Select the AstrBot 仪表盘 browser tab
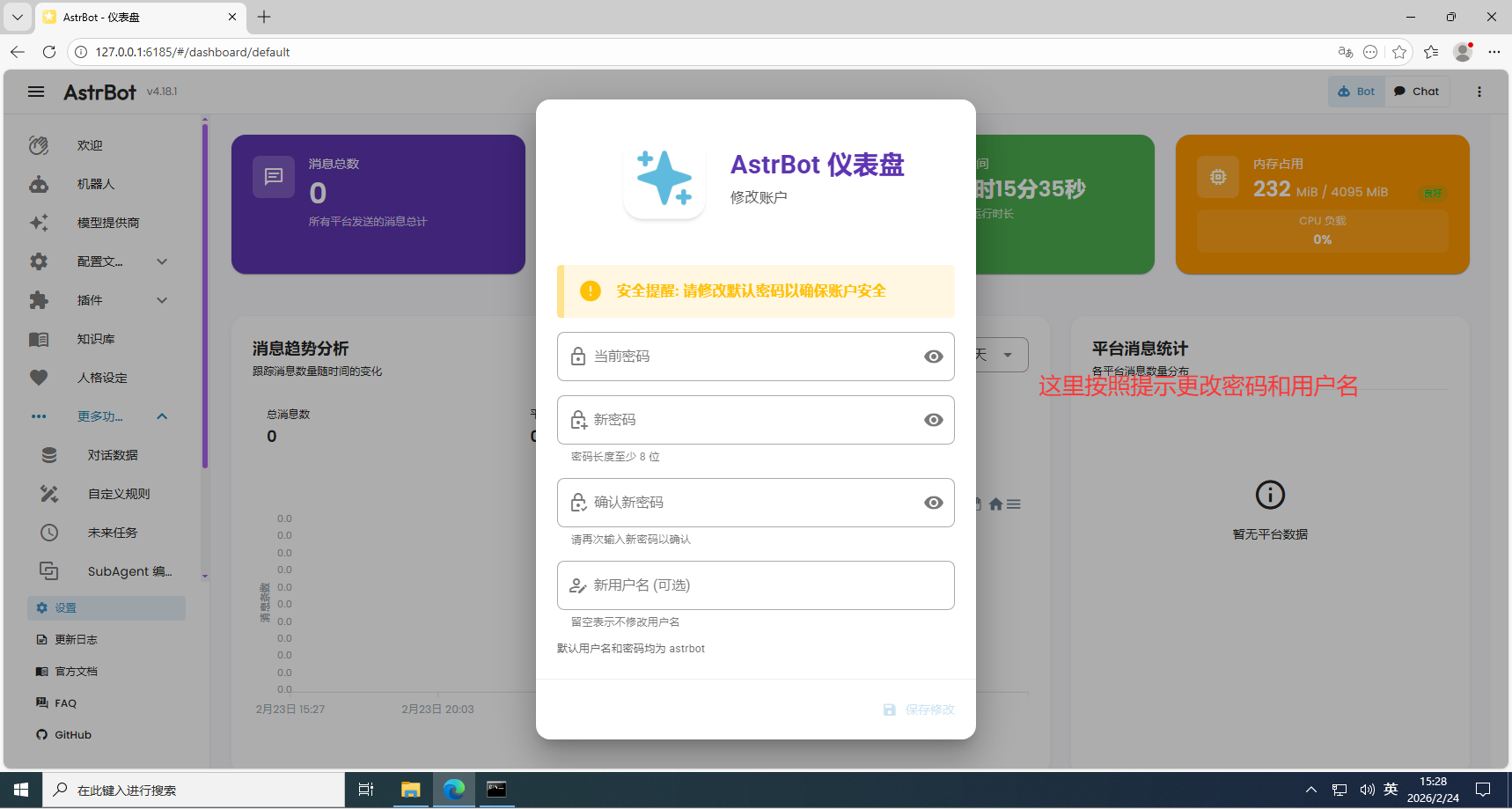 tap(141, 17)
